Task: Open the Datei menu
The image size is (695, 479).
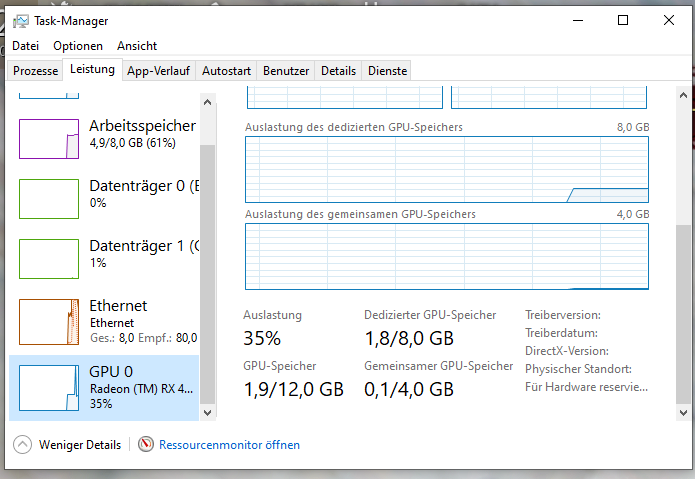Action: pos(25,46)
